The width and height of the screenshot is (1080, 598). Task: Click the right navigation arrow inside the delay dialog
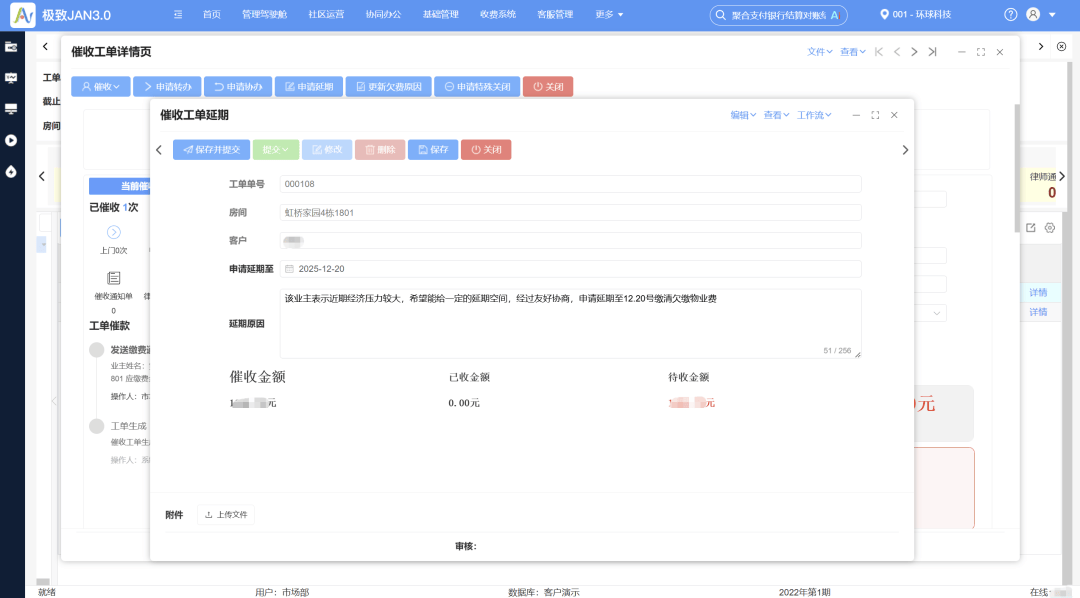tap(905, 149)
